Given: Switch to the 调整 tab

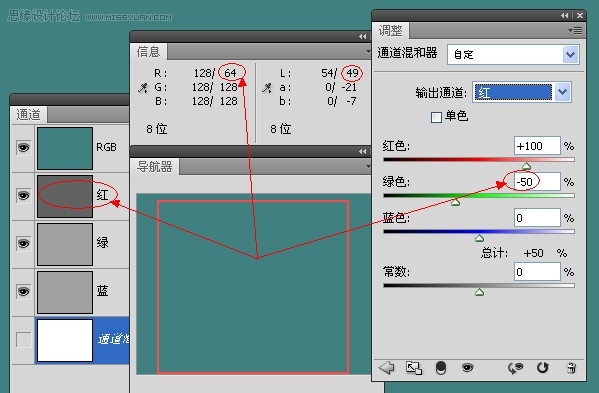Looking at the screenshot, I should (x=390, y=30).
